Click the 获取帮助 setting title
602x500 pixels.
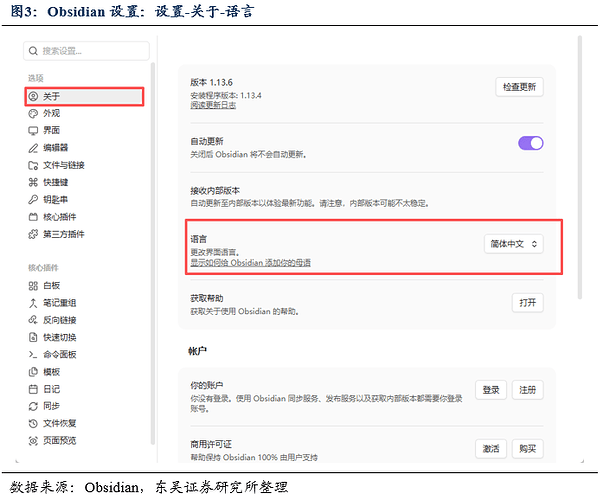click(x=207, y=298)
